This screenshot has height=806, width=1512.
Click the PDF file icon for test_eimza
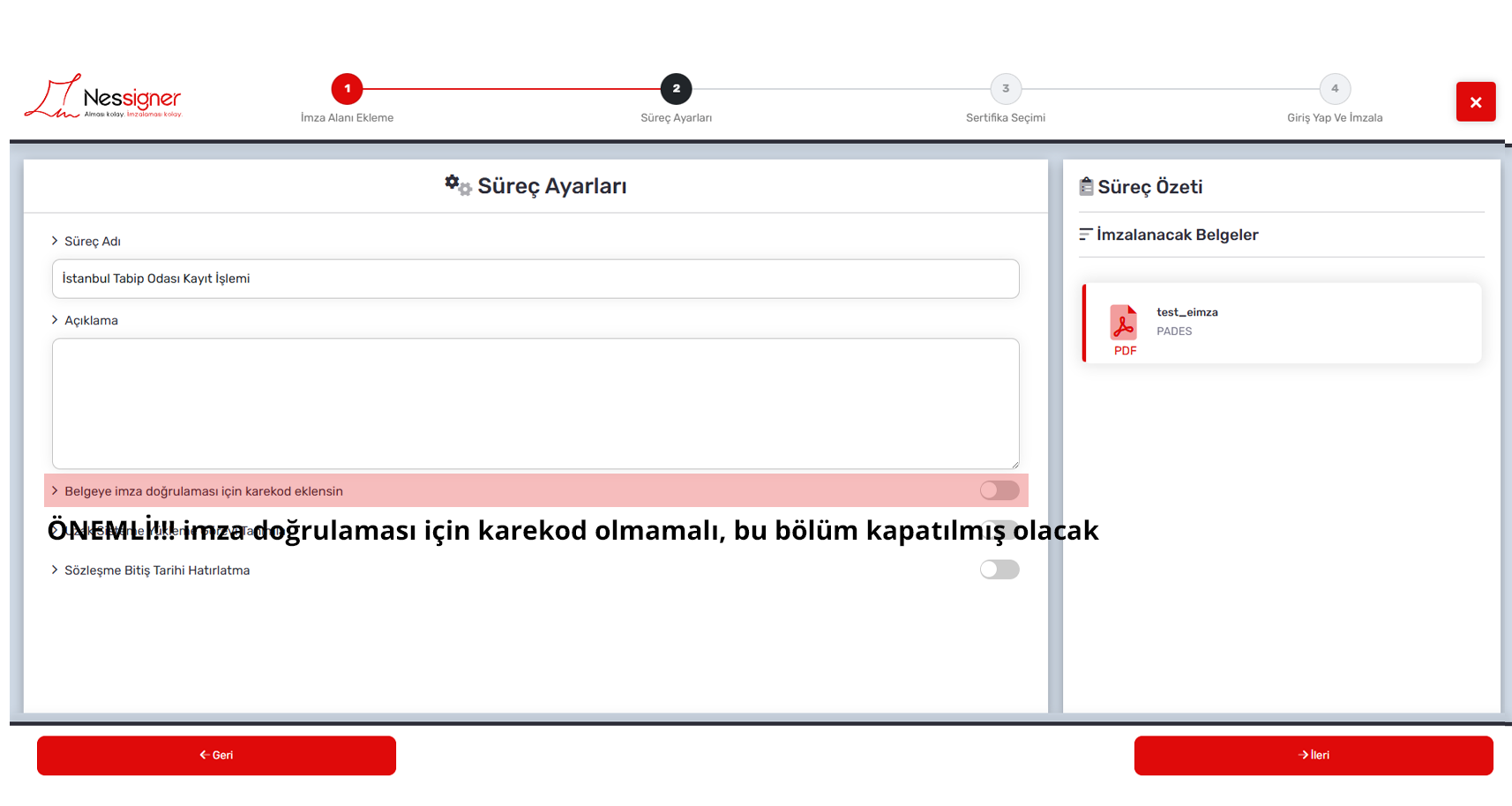coord(1124,324)
